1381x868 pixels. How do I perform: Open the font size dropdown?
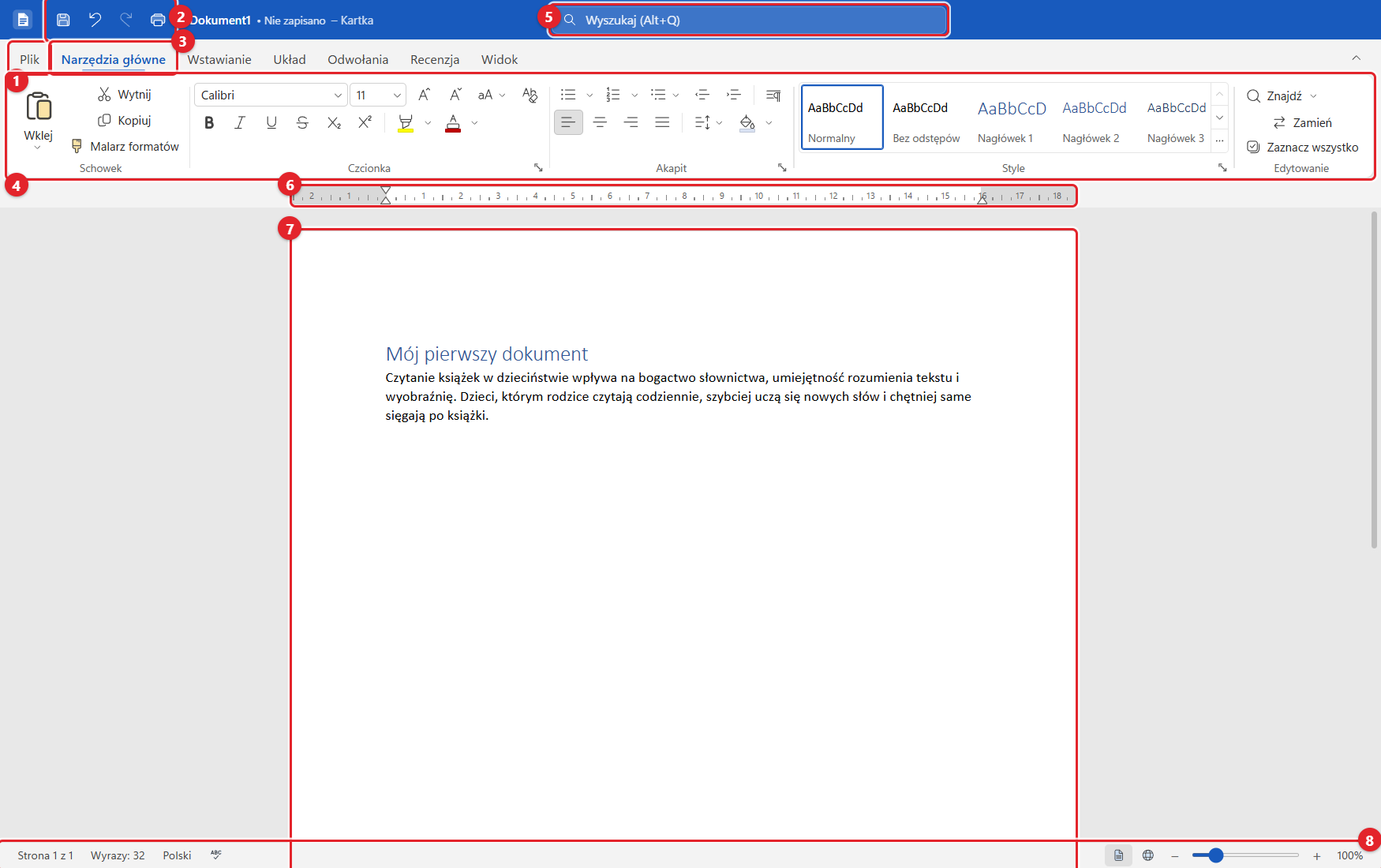(x=397, y=95)
